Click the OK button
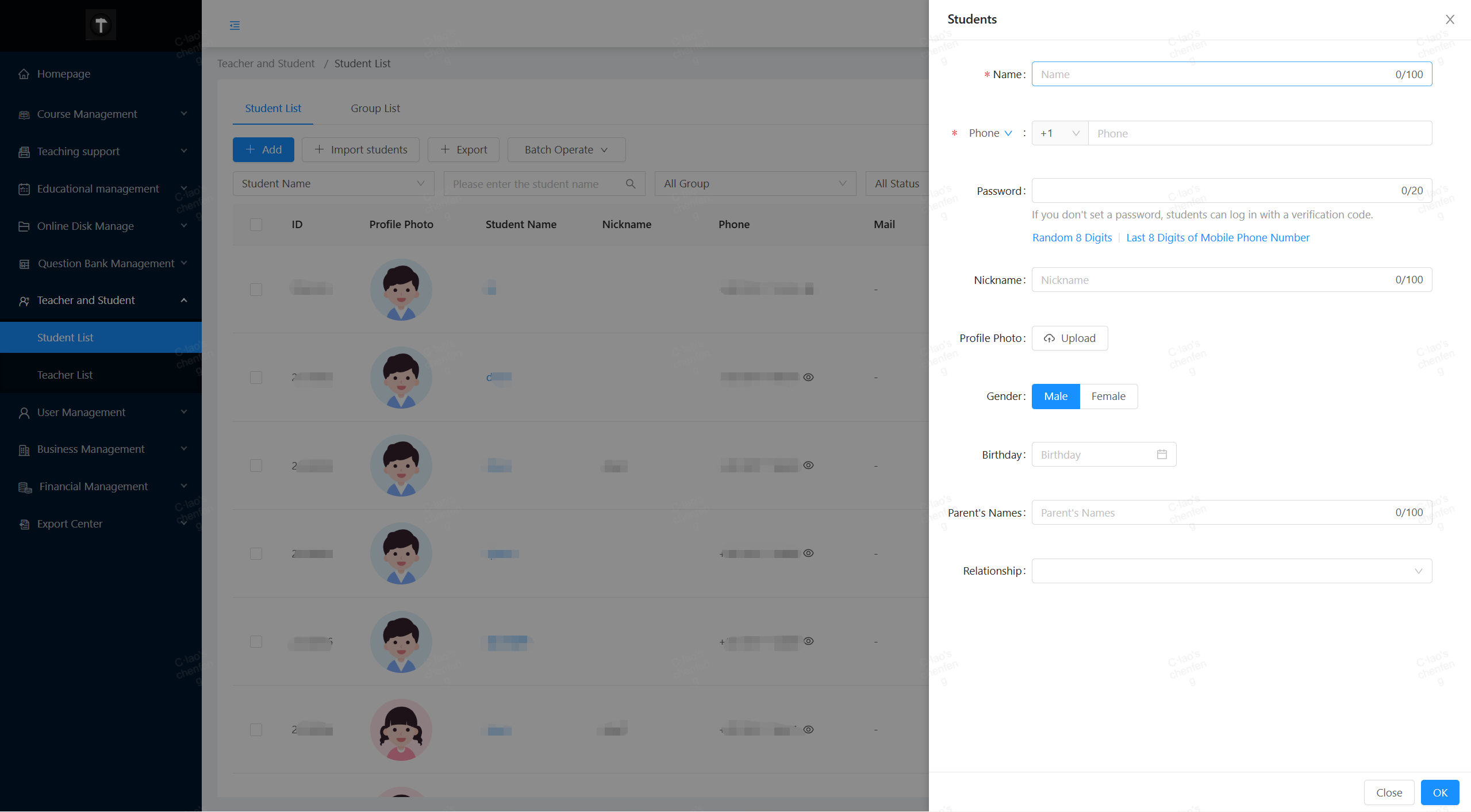Image resolution: width=1471 pixels, height=812 pixels. tap(1439, 792)
